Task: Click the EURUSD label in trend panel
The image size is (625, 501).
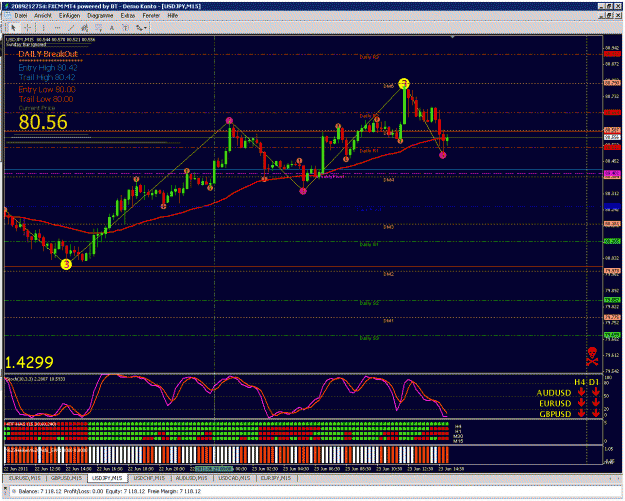Action: click(555, 403)
